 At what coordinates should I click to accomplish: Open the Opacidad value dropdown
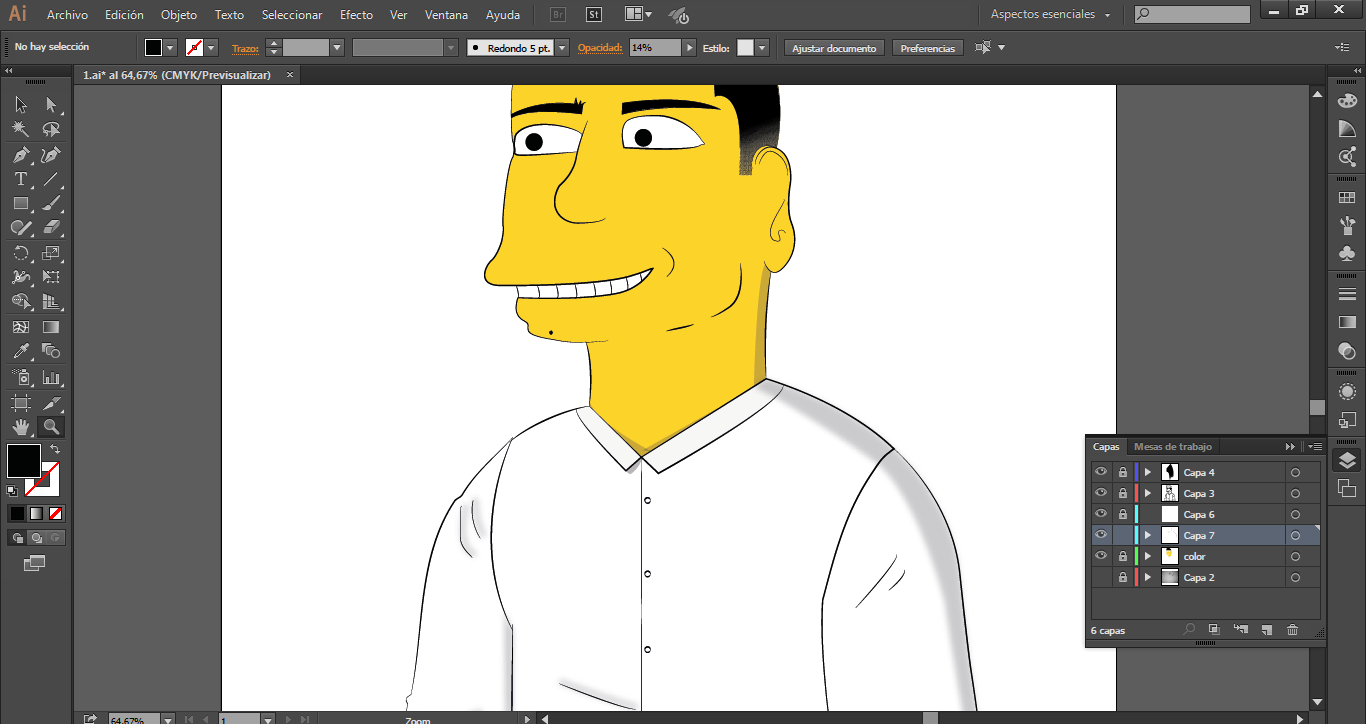(x=689, y=48)
